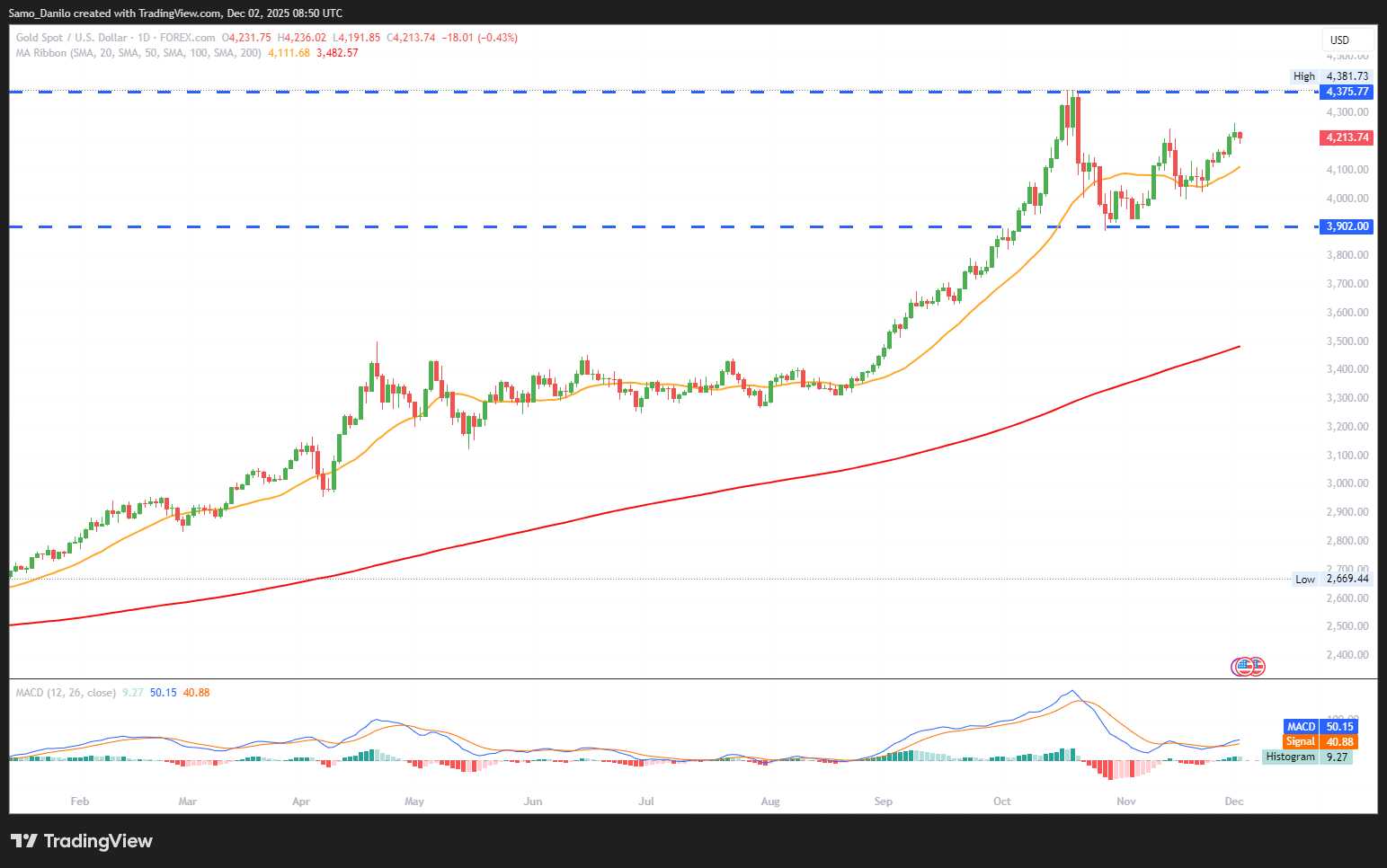Click the red current price tag 4,213.74

coord(1347,137)
